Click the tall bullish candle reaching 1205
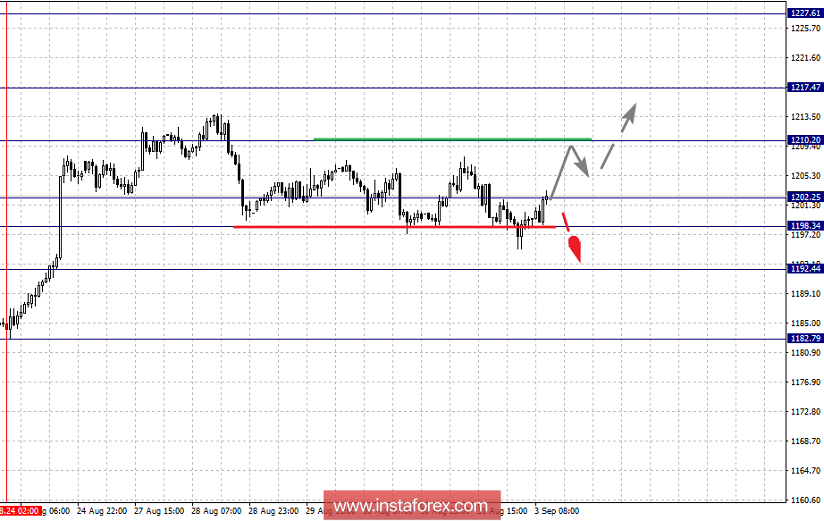This screenshot has width=824, height=521. click(x=60, y=218)
